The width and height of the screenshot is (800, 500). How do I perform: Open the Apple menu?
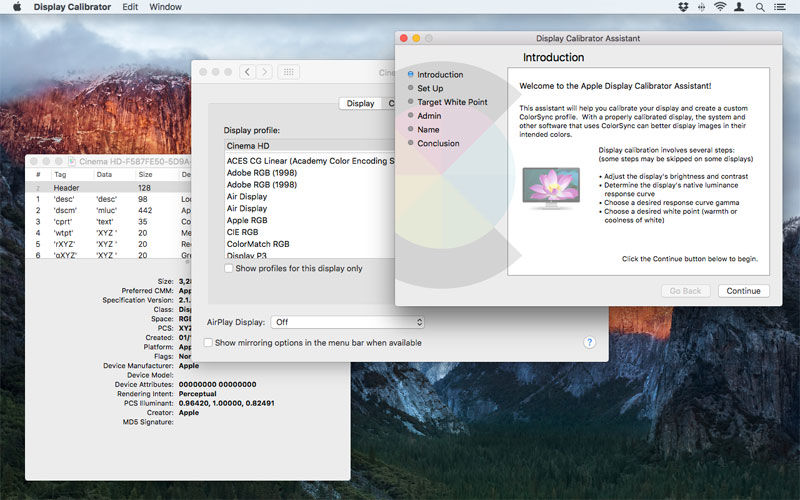pos(17,7)
